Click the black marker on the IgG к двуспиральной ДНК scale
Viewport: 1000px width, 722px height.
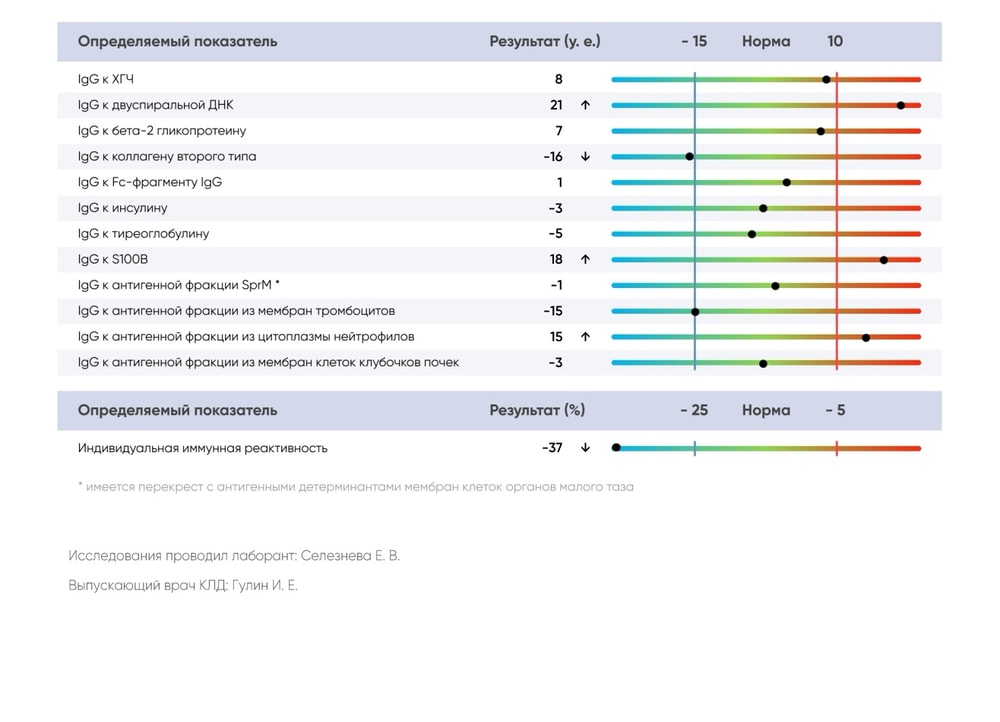(901, 105)
